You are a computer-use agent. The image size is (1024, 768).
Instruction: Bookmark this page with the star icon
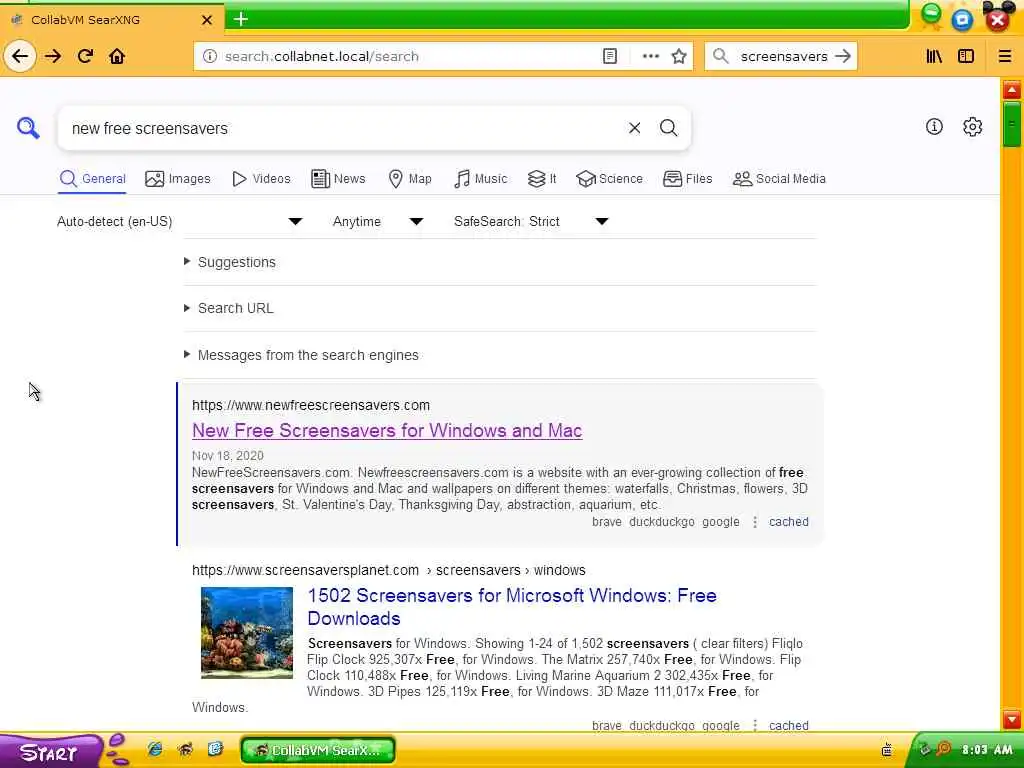point(679,56)
